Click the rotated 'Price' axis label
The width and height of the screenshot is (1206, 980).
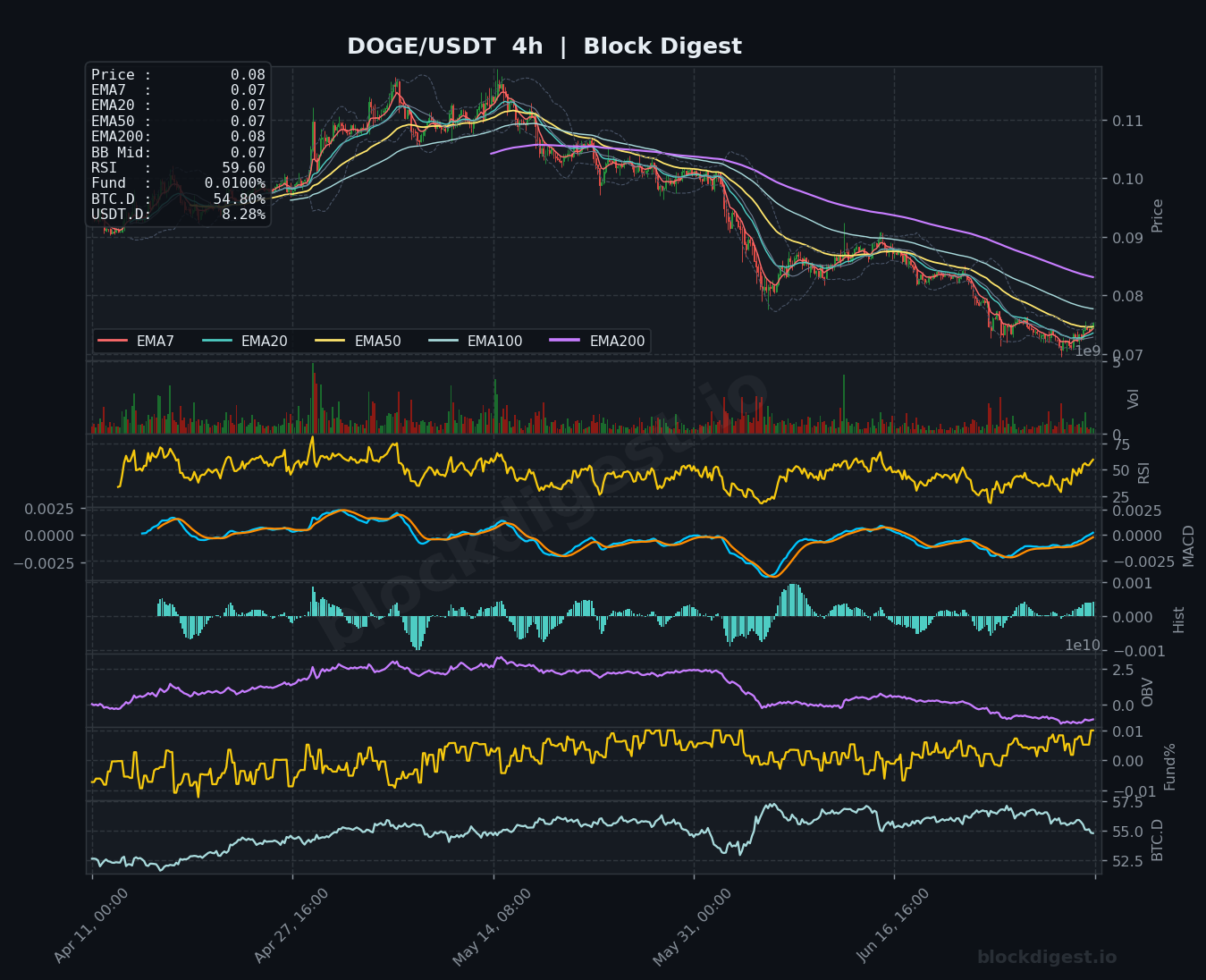pyautogui.click(x=1158, y=215)
